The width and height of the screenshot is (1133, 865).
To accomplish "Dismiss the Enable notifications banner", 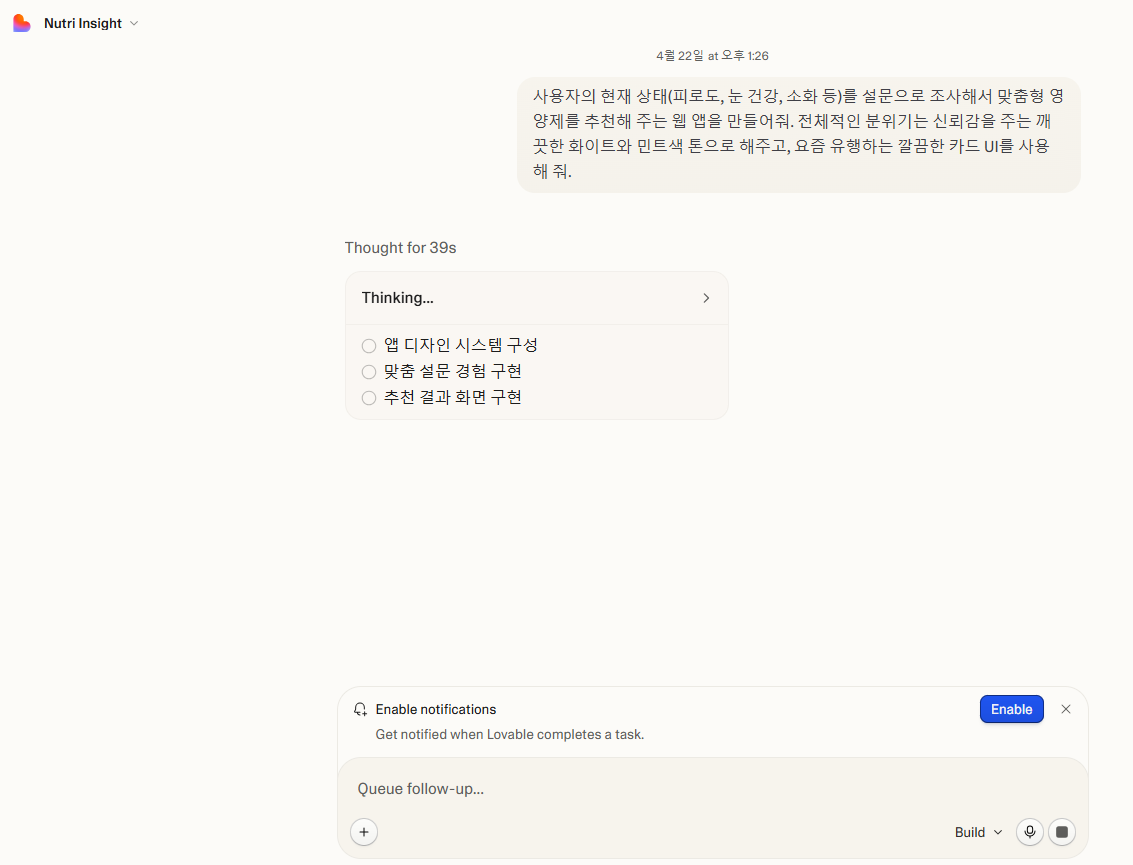I will 1066,709.
